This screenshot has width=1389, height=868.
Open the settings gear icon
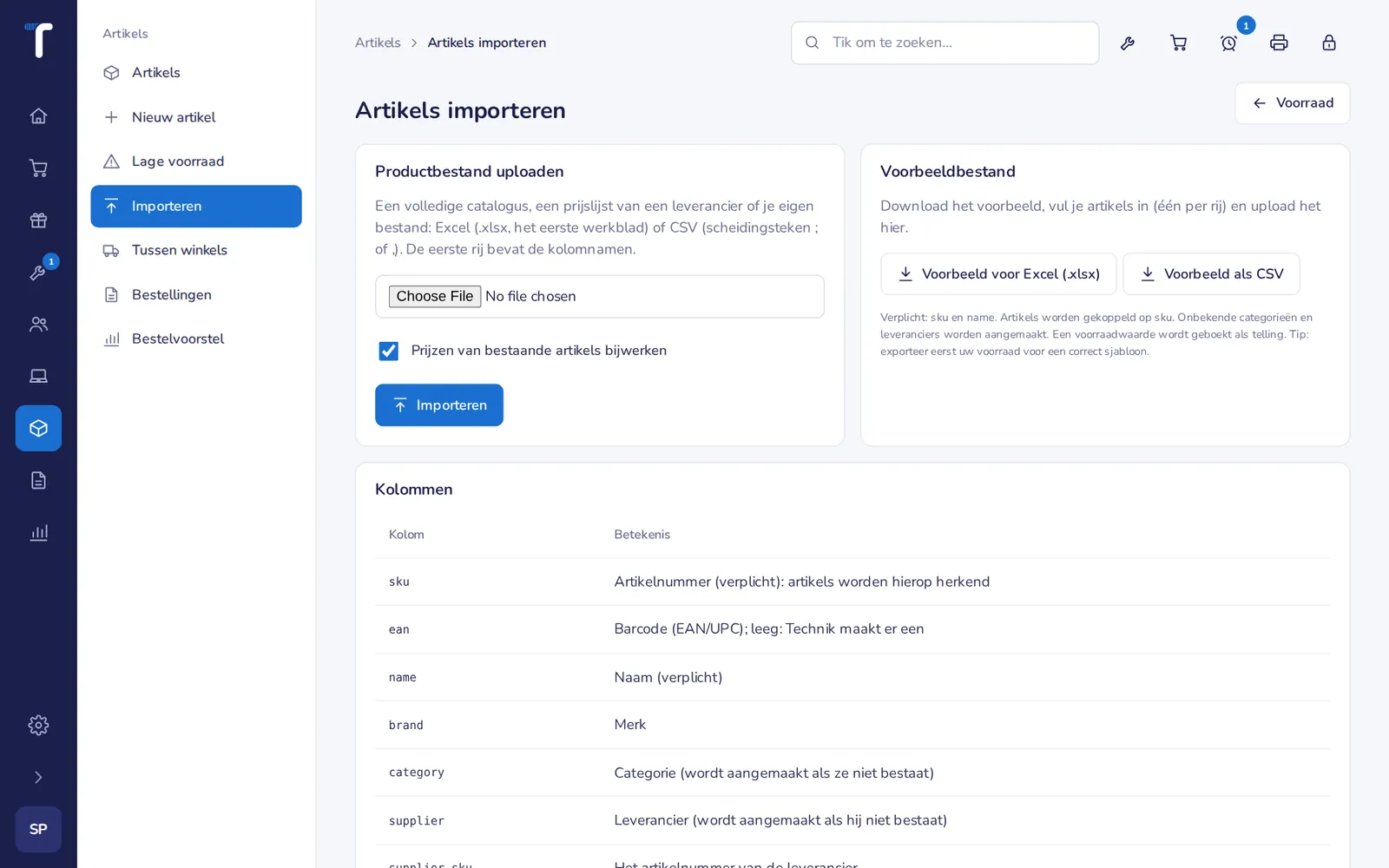coord(38,725)
